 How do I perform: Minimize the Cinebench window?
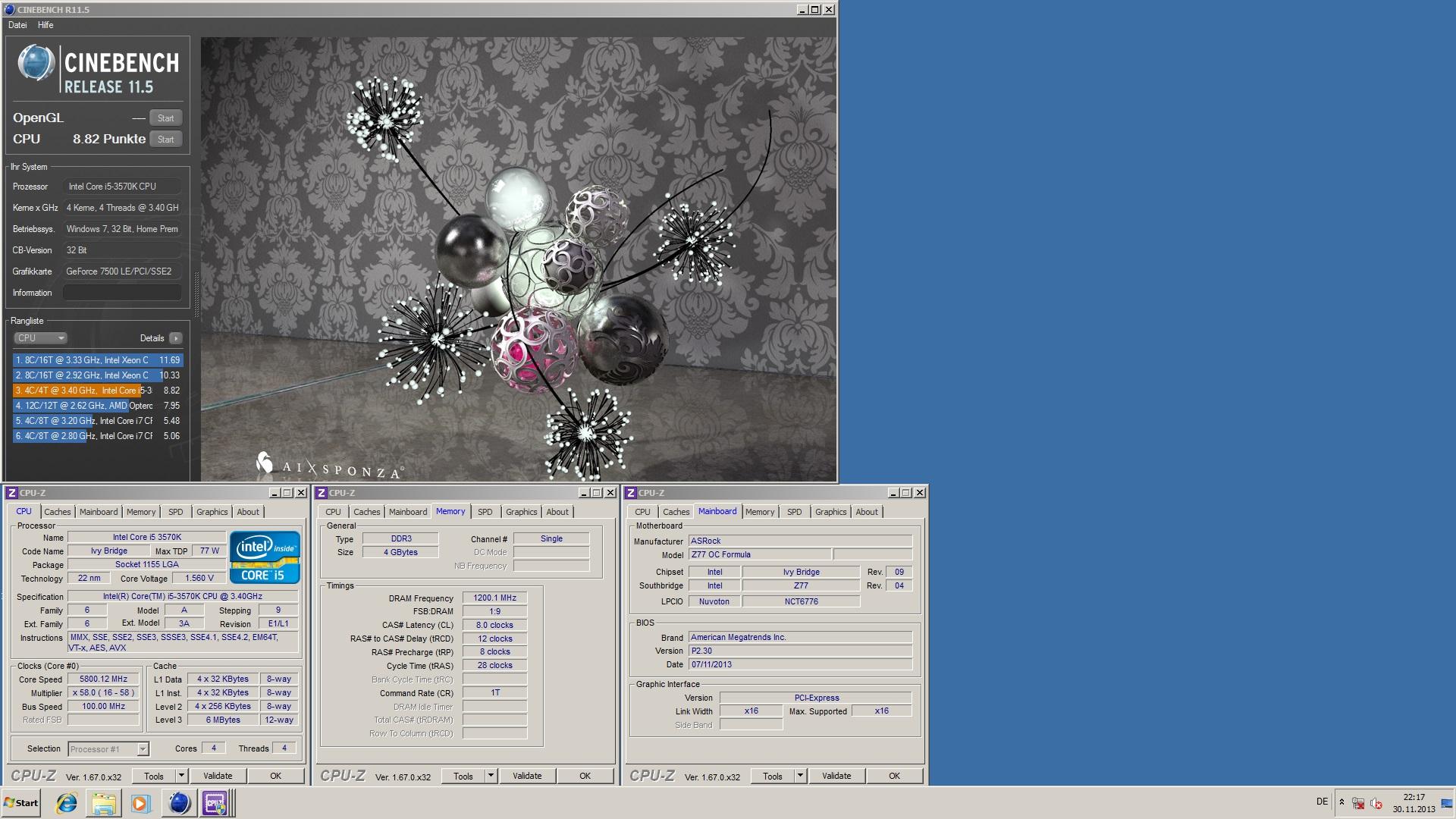(802, 10)
